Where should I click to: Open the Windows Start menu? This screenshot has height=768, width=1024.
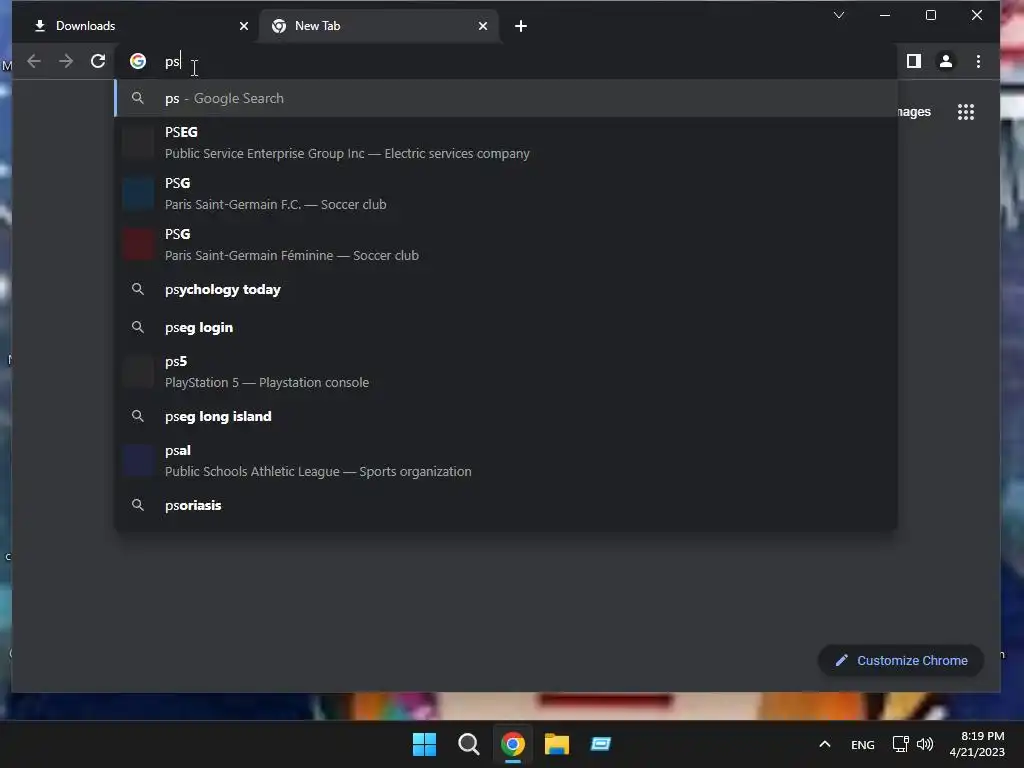point(424,744)
